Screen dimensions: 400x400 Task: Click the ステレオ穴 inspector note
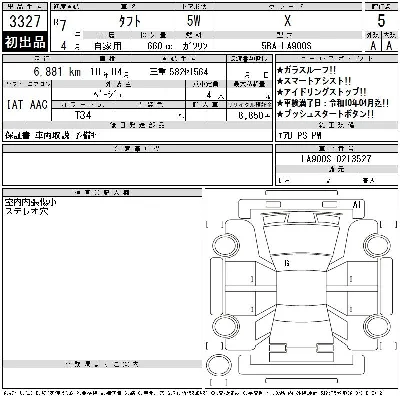27,211
